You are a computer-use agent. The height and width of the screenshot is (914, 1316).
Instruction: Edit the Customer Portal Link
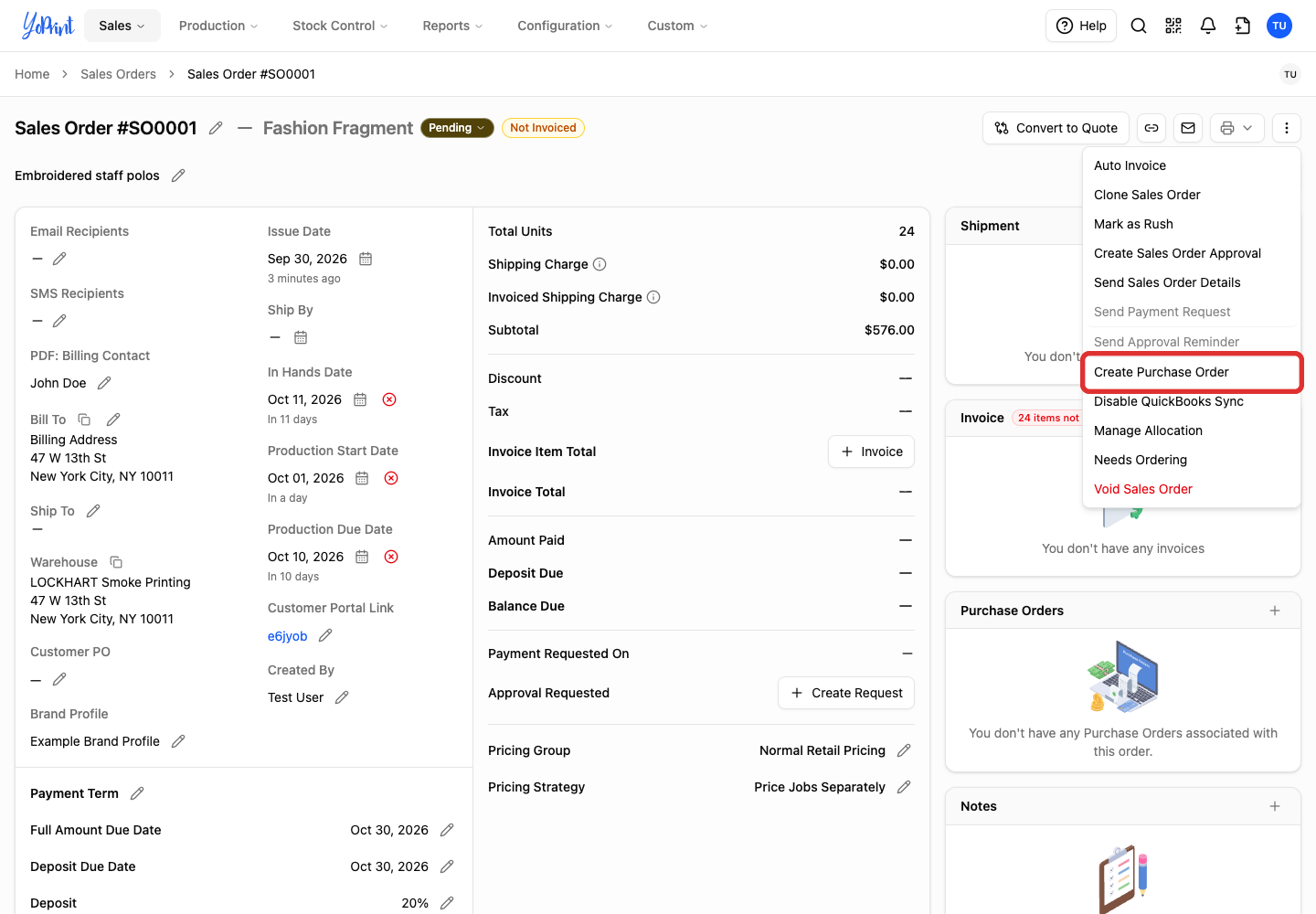click(325, 635)
